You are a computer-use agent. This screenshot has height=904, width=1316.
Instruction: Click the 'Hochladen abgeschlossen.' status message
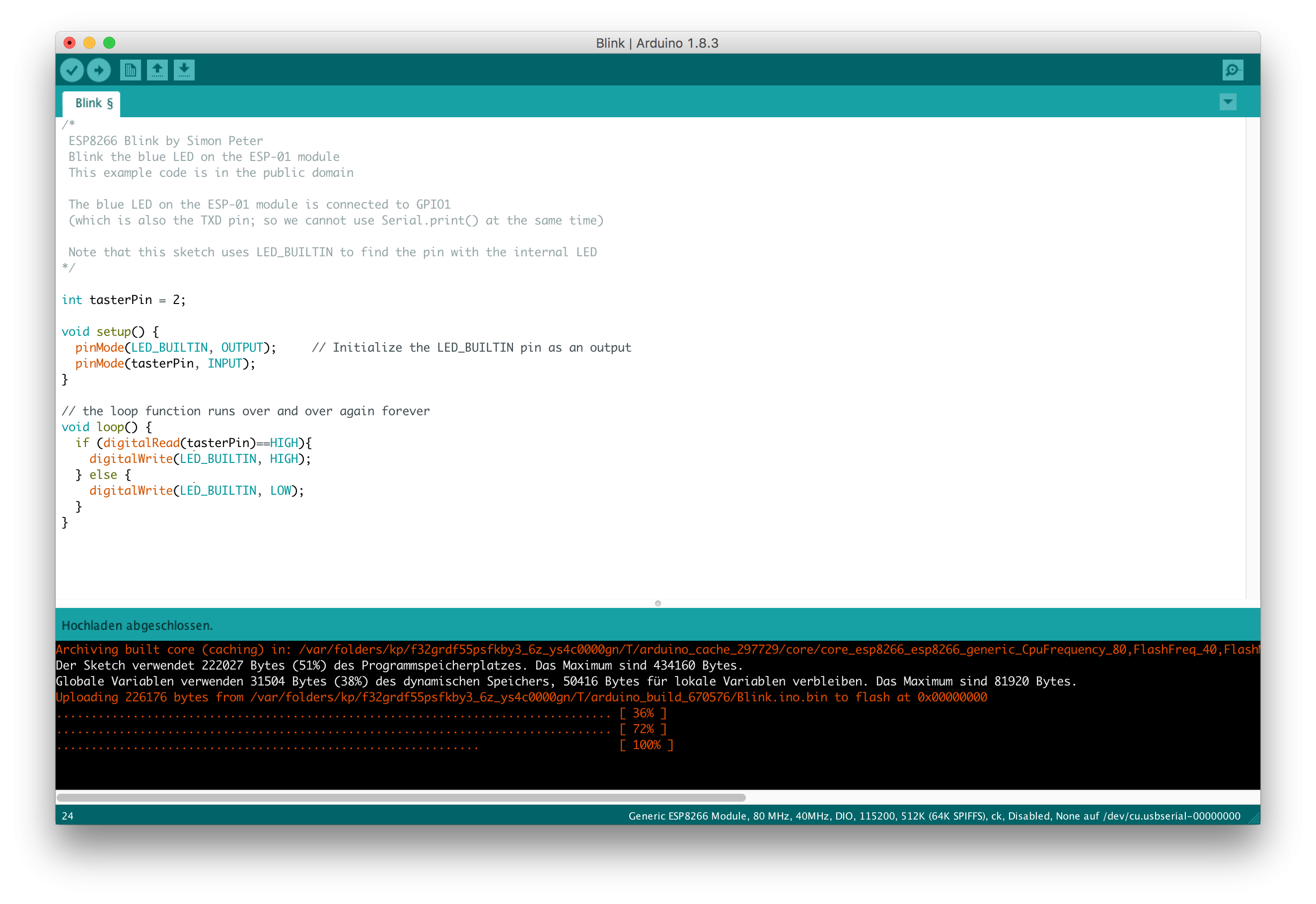(137, 625)
